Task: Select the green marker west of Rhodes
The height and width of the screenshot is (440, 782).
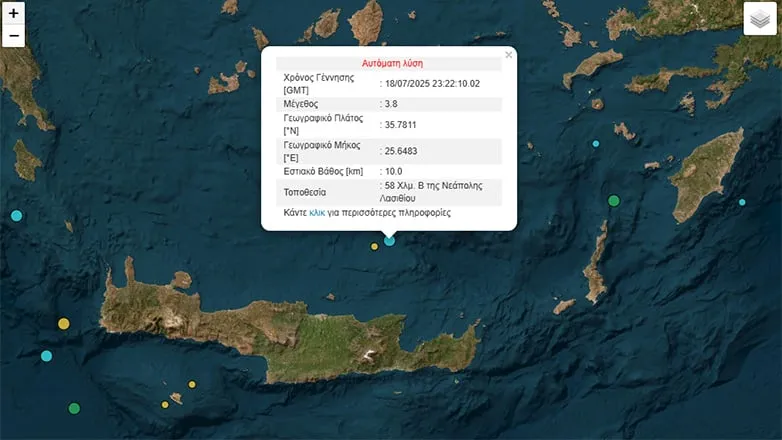Action: (x=613, y=201)
